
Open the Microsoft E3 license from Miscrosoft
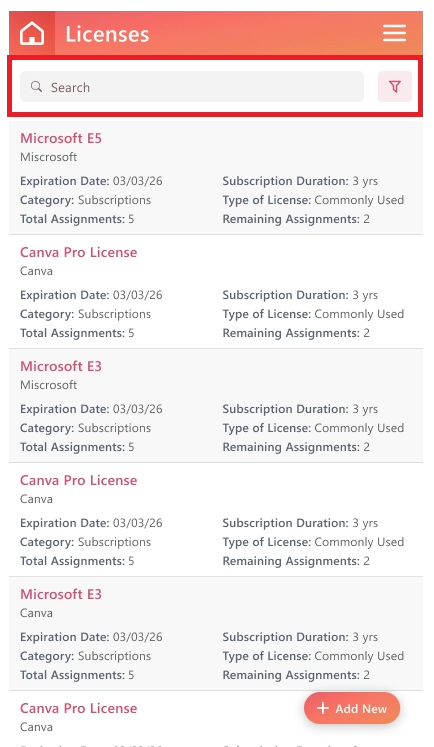pos(61,366)
